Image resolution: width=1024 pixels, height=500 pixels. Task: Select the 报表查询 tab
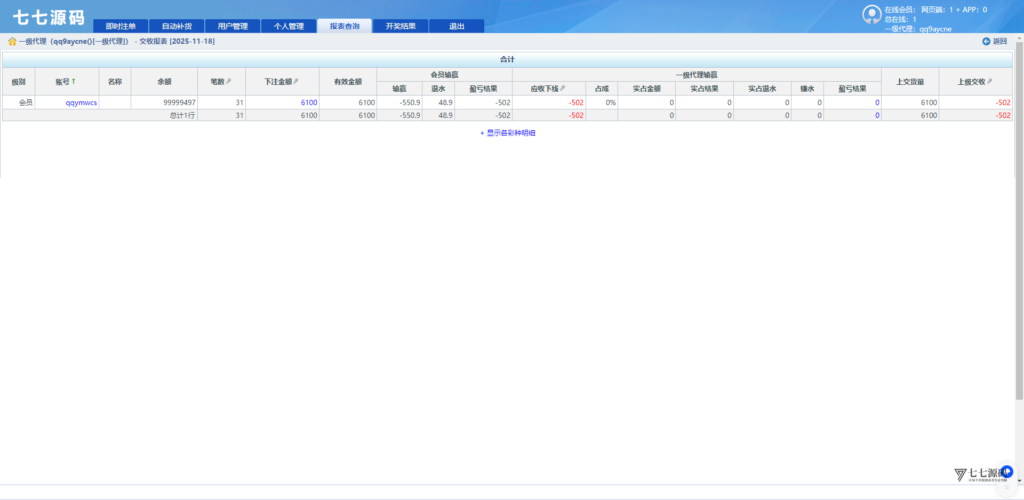[x=344, y=26]
